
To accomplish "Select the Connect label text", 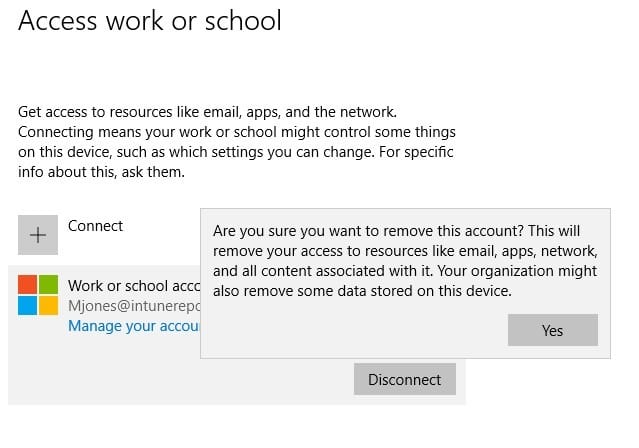I will click(95, 226).
